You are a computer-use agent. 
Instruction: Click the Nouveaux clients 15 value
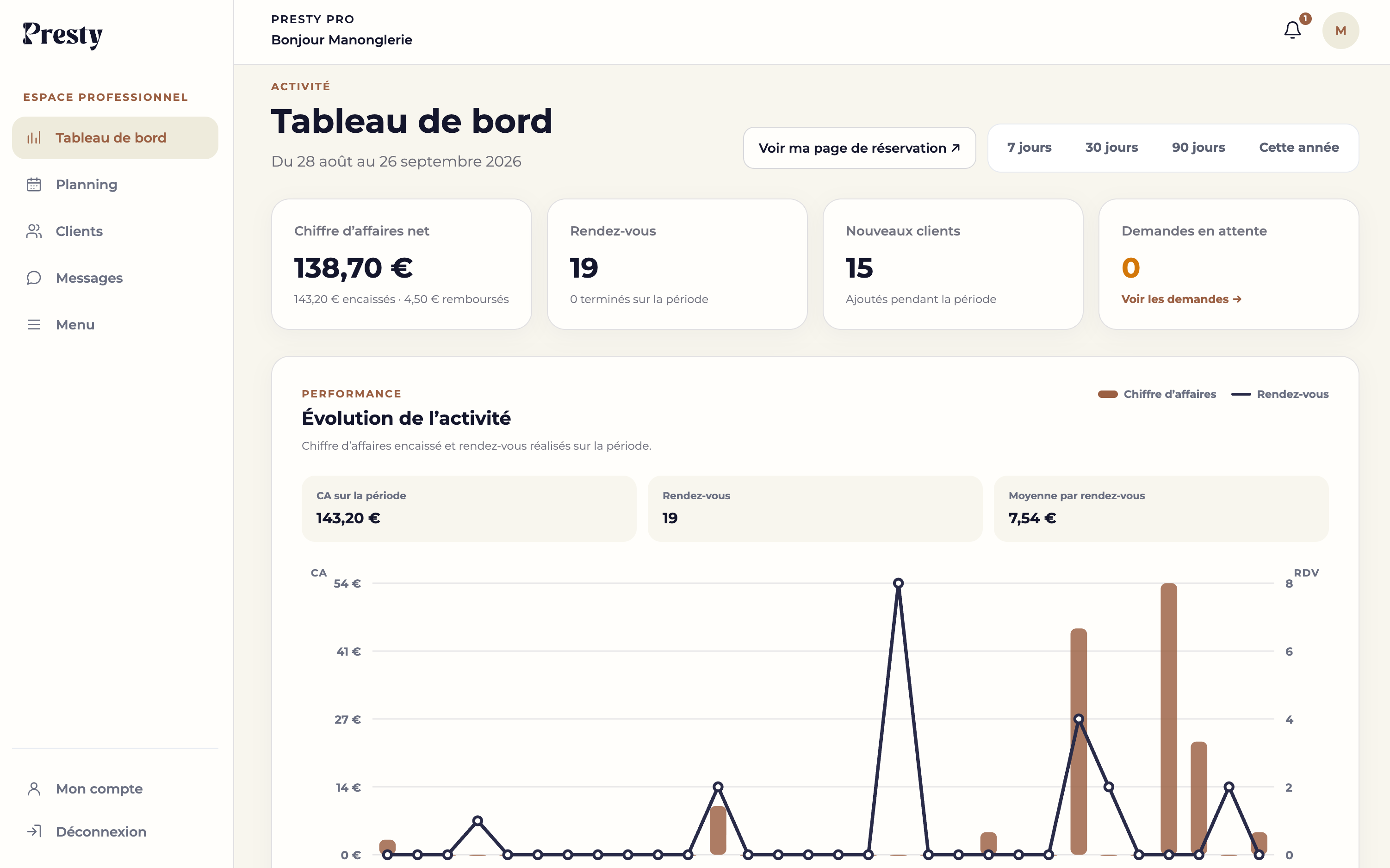click(859, 268)
